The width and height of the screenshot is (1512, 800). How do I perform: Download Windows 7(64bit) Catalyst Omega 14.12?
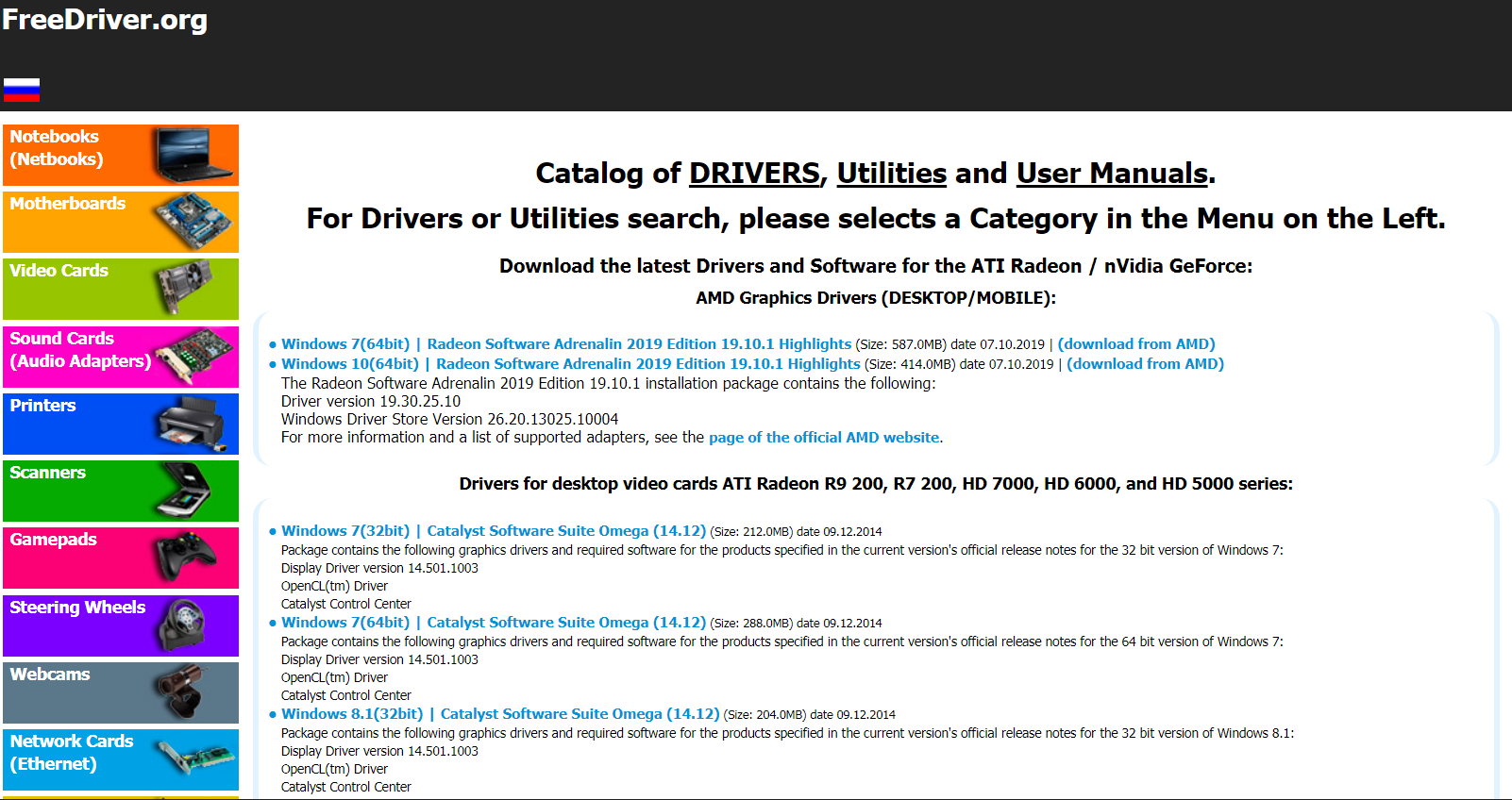pos(494,623)
